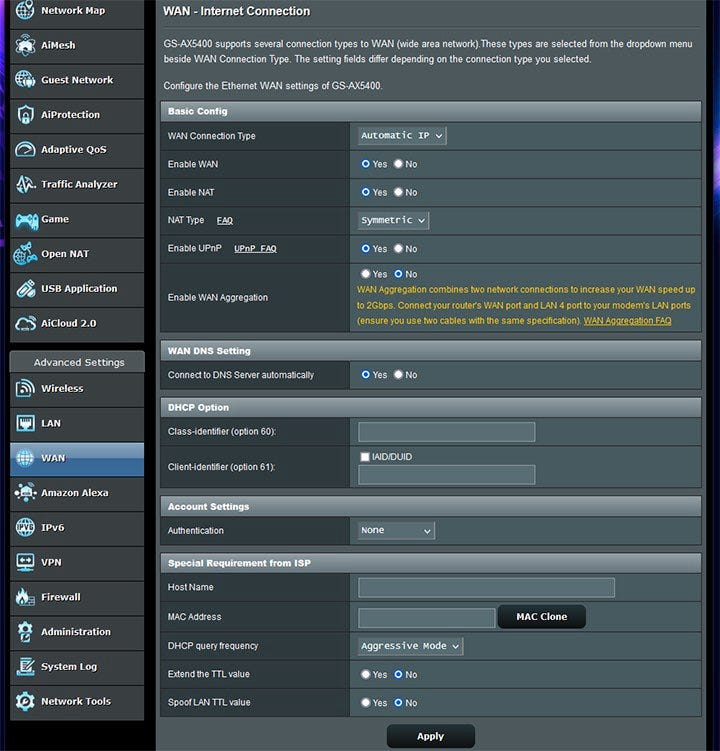
Task: Open AiMesh via its sidebar icon
Action: (25, 45)
